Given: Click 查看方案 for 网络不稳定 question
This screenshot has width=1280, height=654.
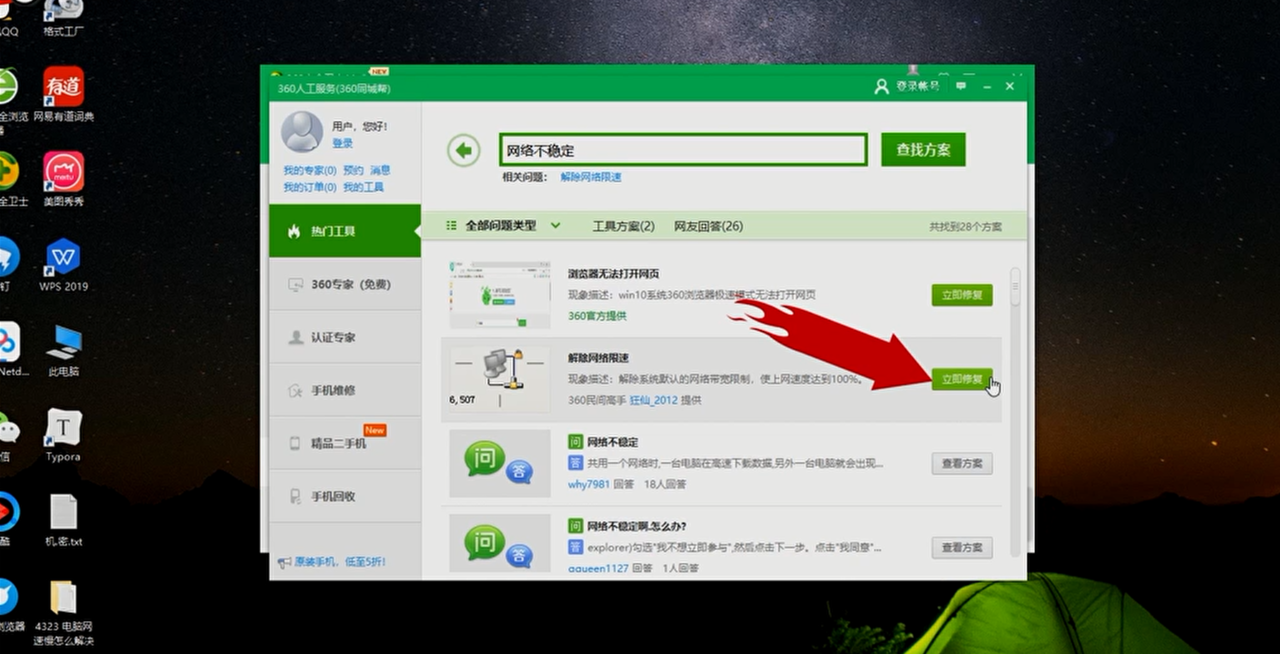Looking at the screenshot, I should (x=962, y=463).
